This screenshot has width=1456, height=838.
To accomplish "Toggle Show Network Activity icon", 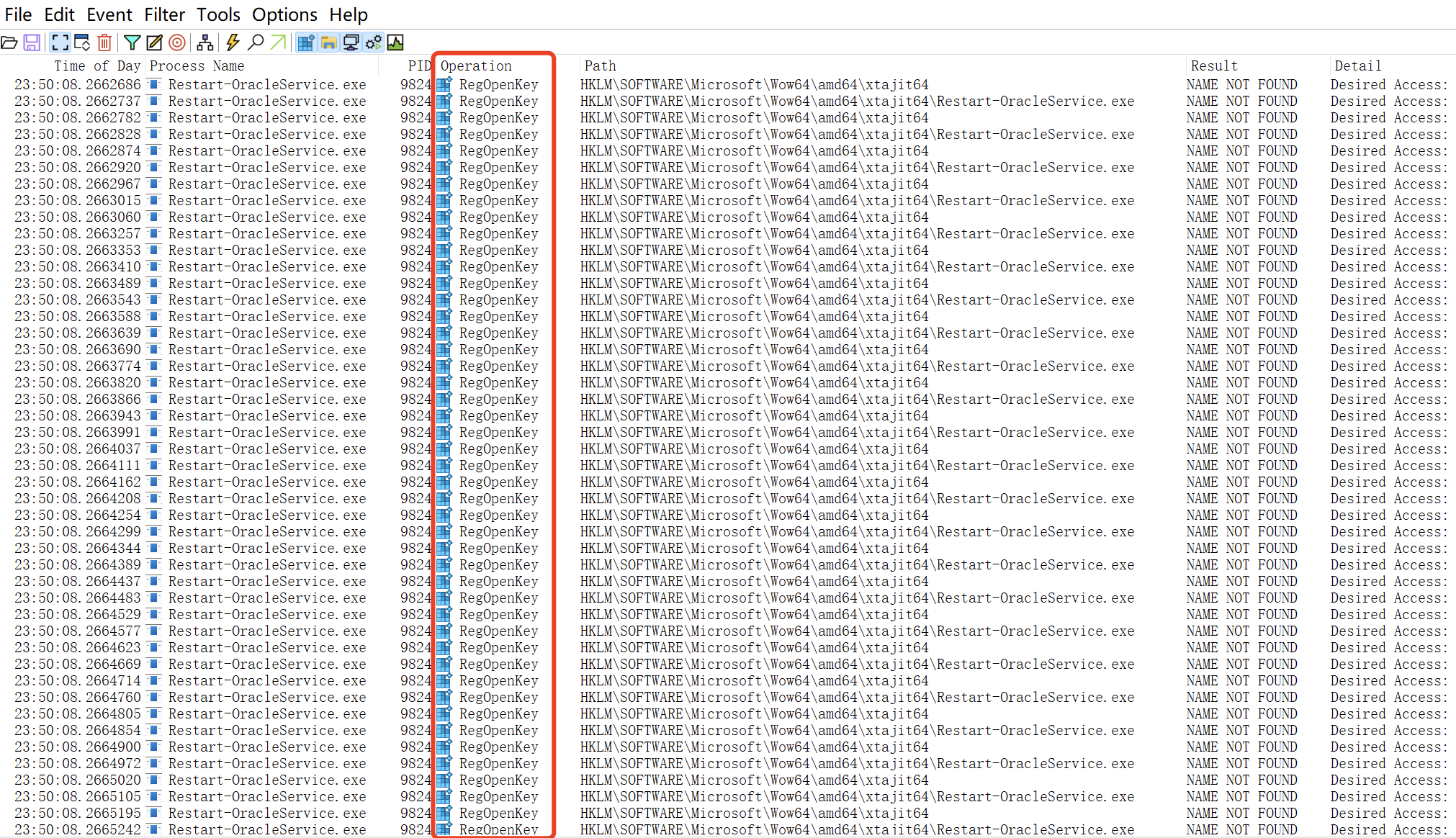I will 351,43.
